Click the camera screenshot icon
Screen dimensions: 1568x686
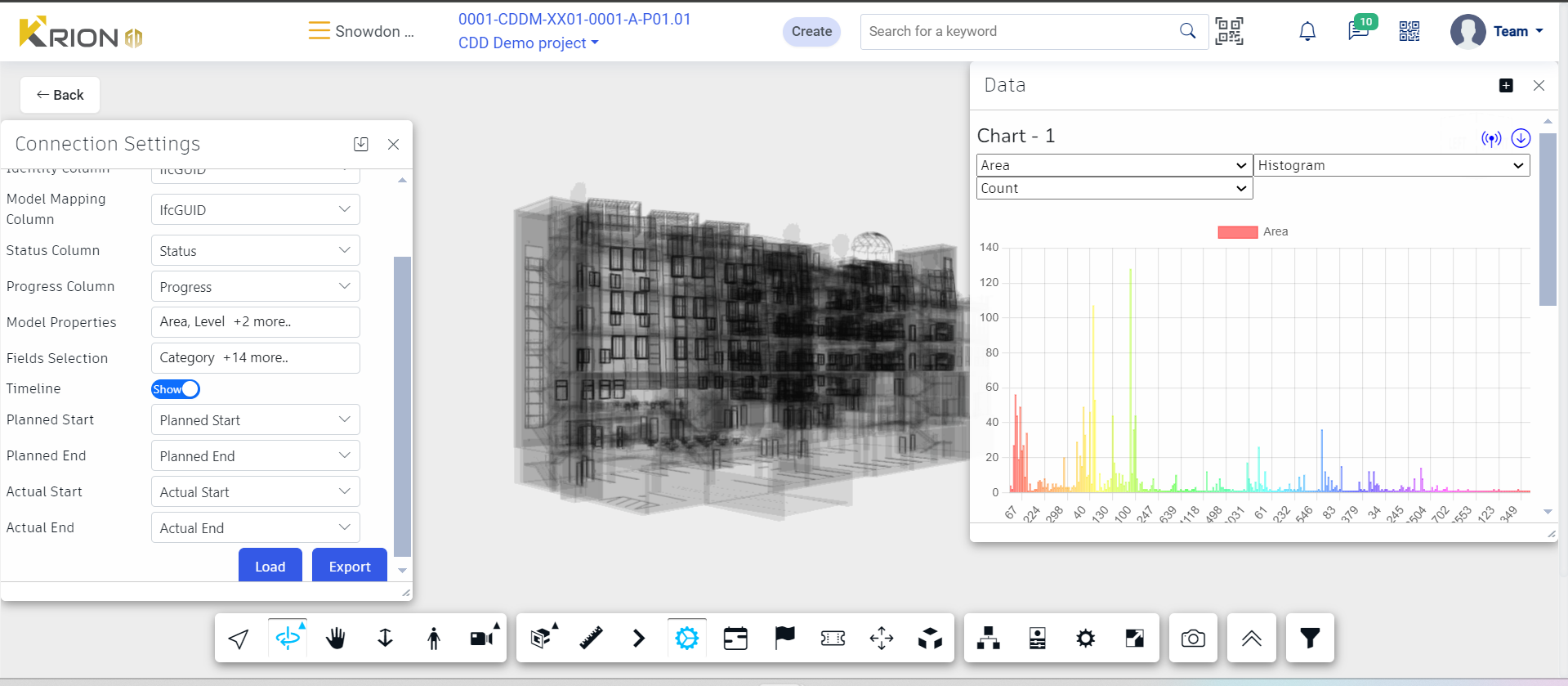1193,638
